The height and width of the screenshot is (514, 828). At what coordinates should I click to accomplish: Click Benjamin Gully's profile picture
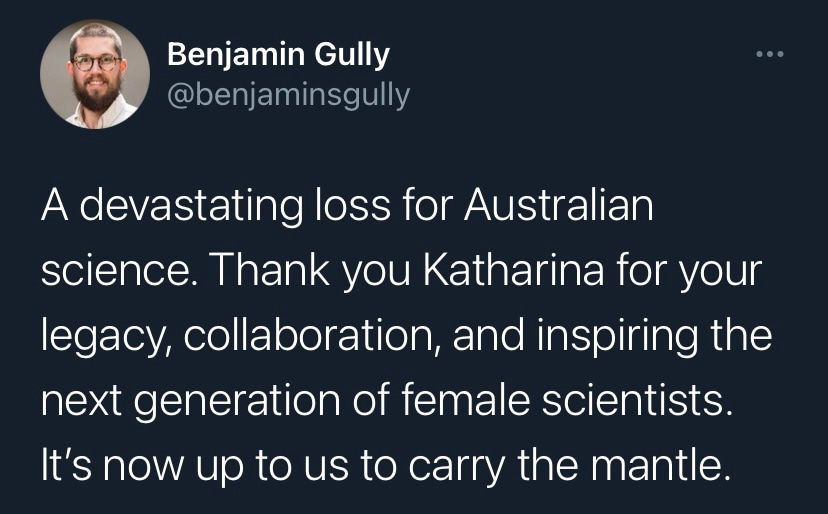(94, 74)
